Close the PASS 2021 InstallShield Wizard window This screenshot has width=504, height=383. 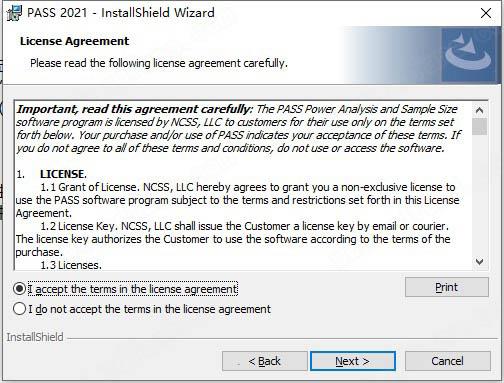pyautogui.click(x=486, y=13)
